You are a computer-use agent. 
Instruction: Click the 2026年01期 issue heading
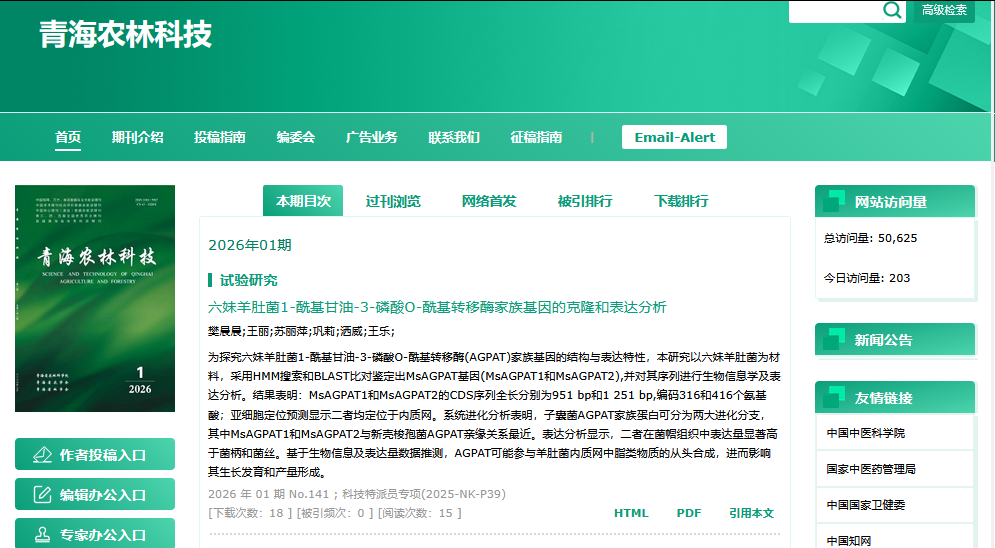click(x=250, y=245)
